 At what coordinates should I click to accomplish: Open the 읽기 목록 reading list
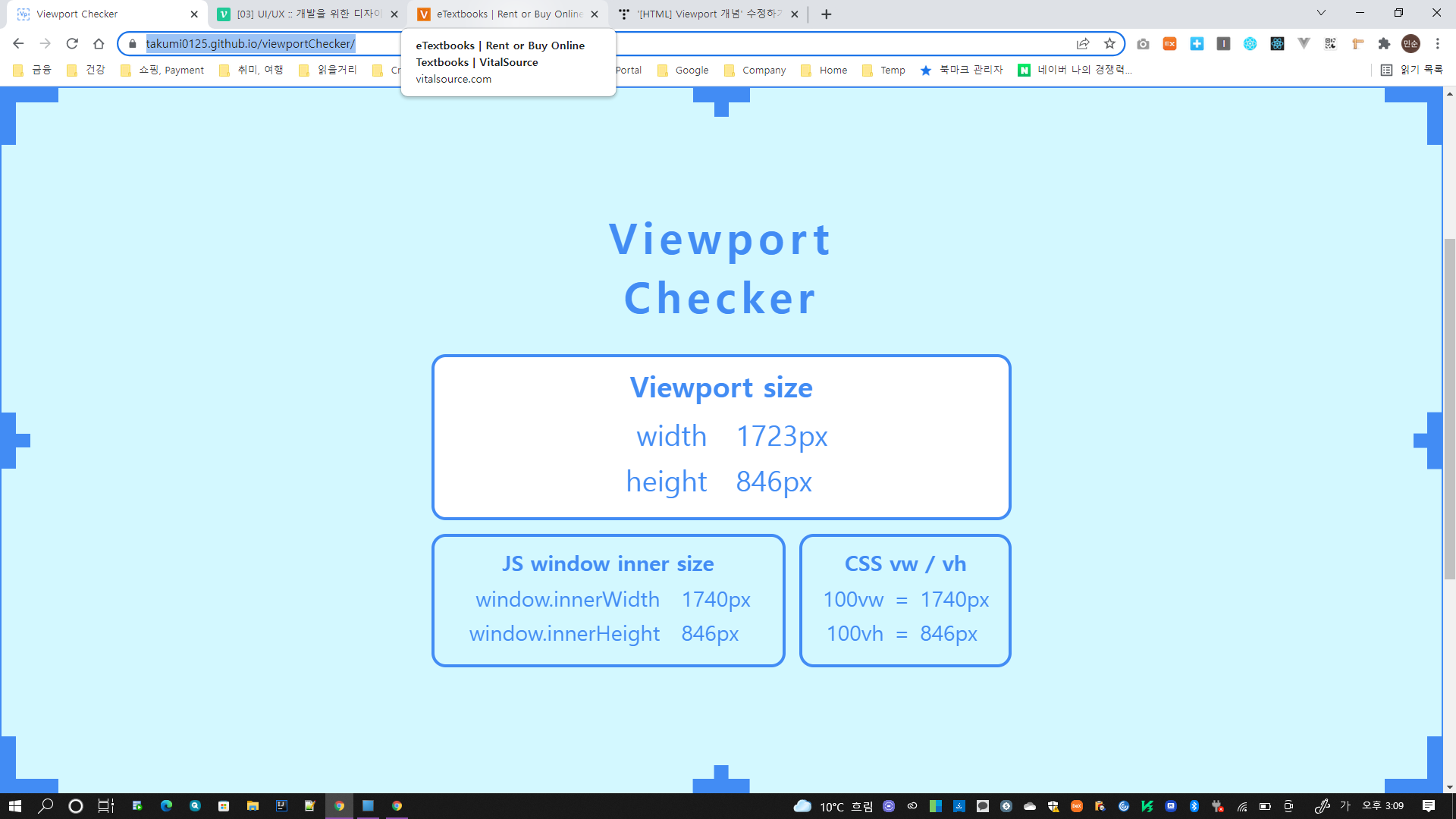pyautogui.click(x=1412, y=70)
